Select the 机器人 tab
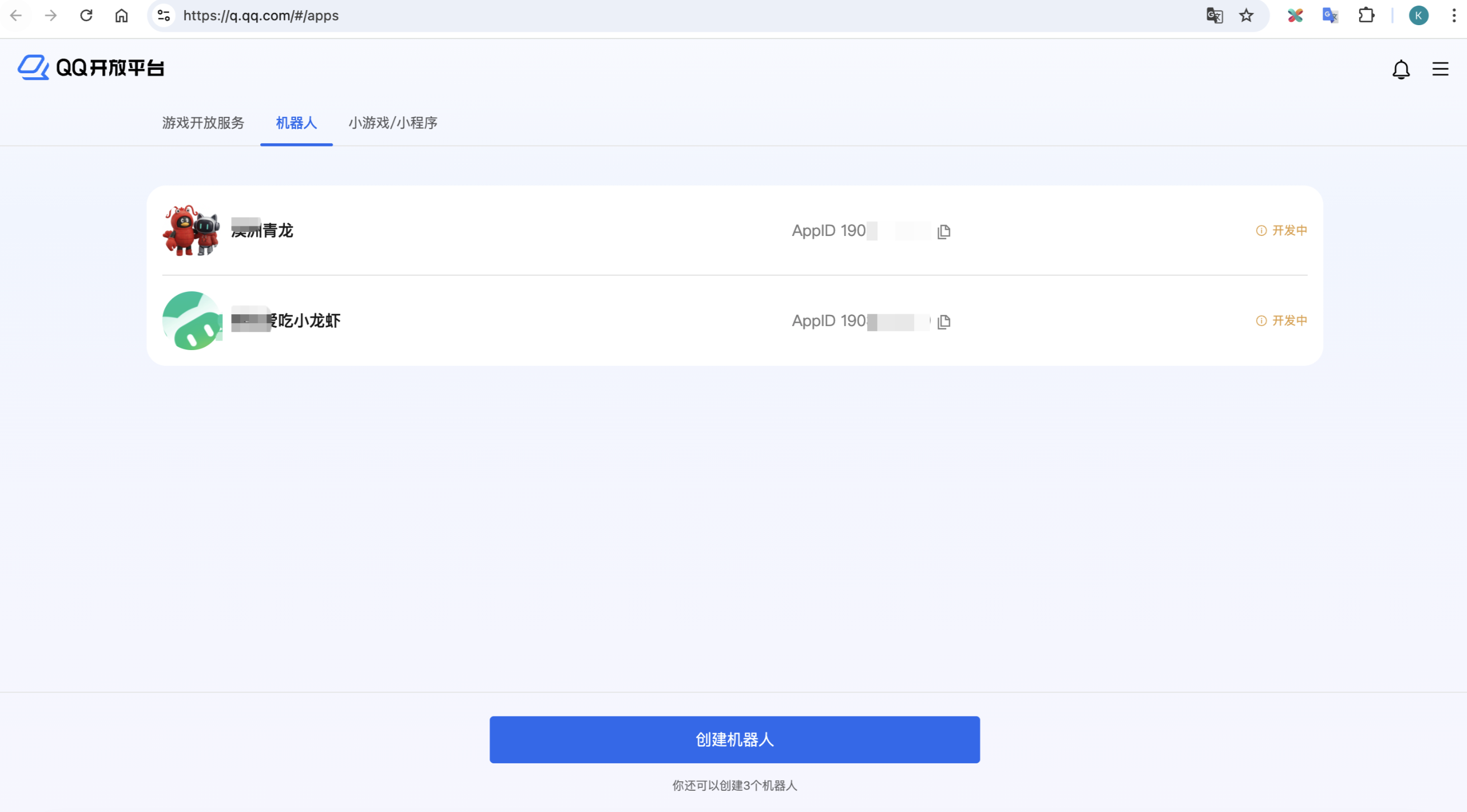The width and height of the screenshot is (1467, 812). tap(296, 123)
